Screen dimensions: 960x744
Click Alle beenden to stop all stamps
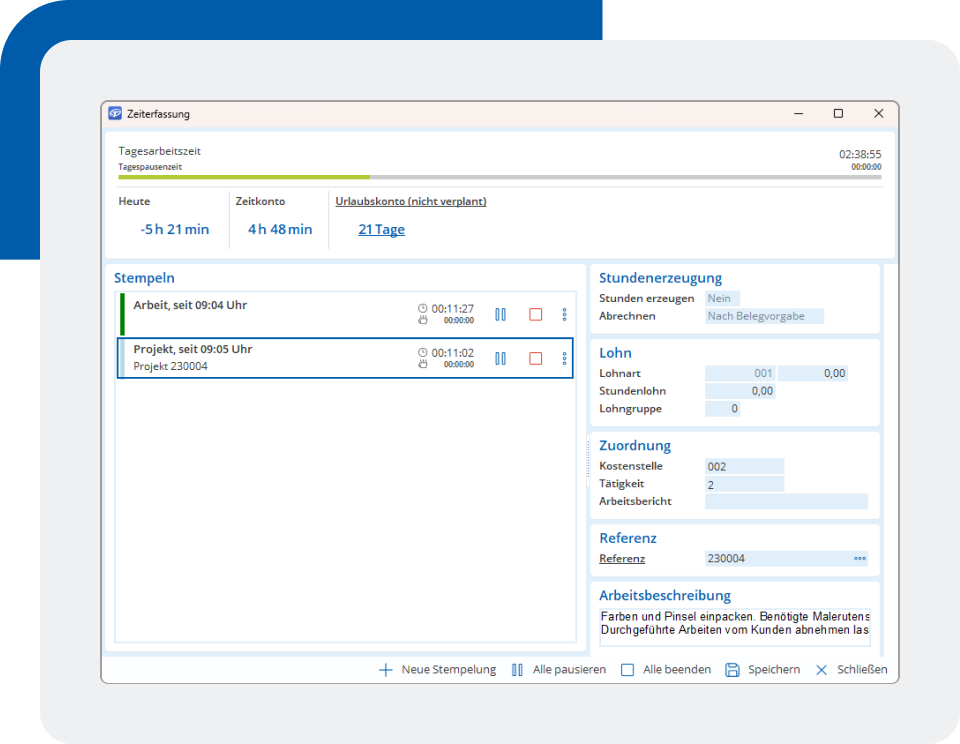[x=666, y=670]
